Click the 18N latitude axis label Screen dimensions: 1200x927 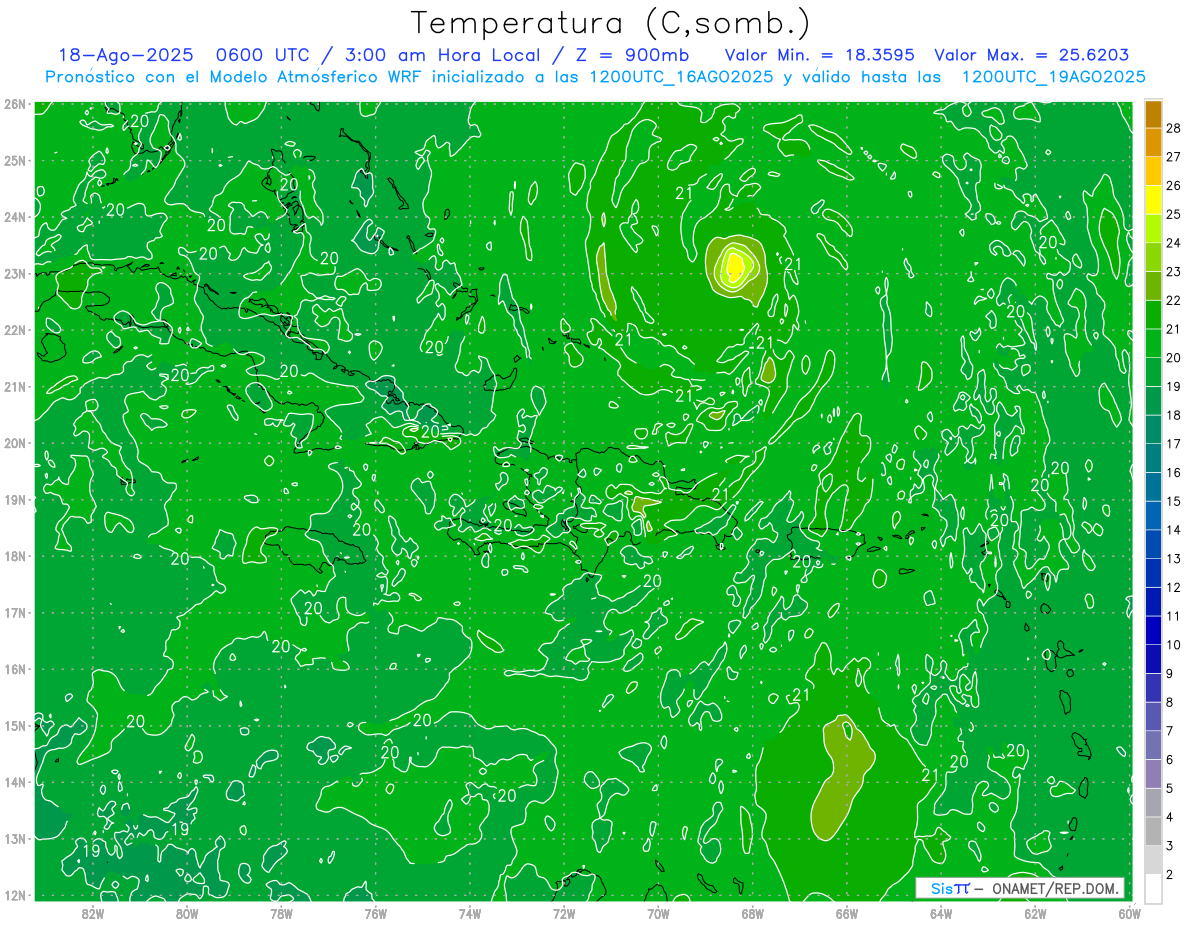[14, 556]
